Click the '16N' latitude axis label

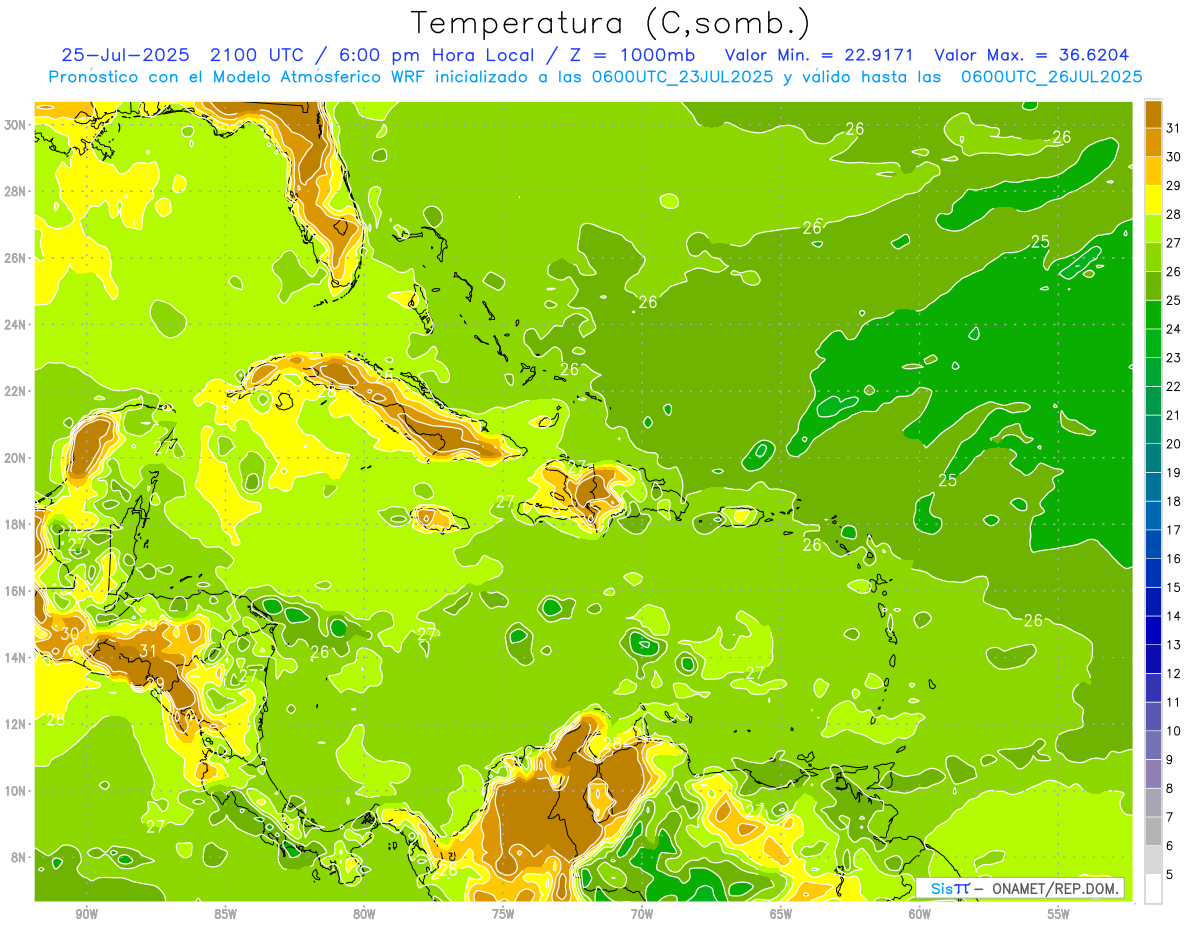pos(16,590)
